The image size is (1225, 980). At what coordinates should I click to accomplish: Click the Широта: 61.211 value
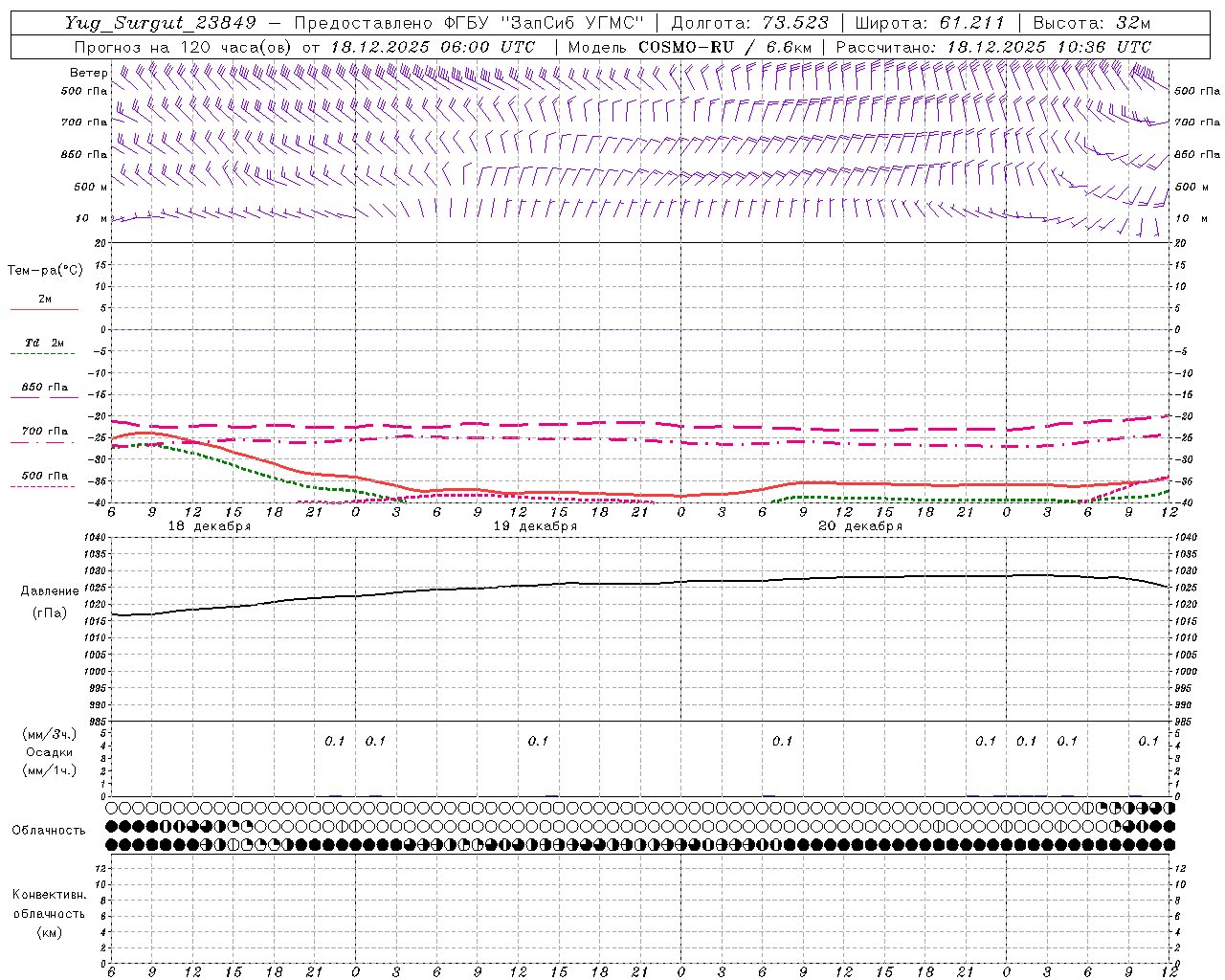tap(930, 24)
